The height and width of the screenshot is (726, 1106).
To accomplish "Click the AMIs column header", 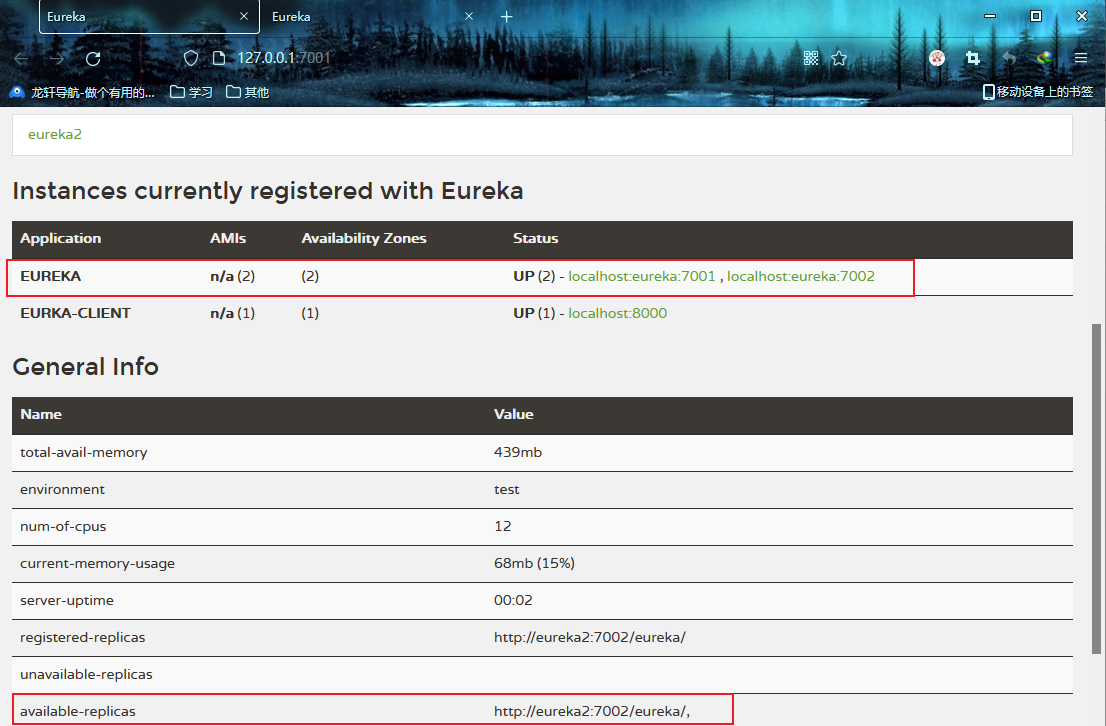I will pyautogui.click(x=228, y=238).
